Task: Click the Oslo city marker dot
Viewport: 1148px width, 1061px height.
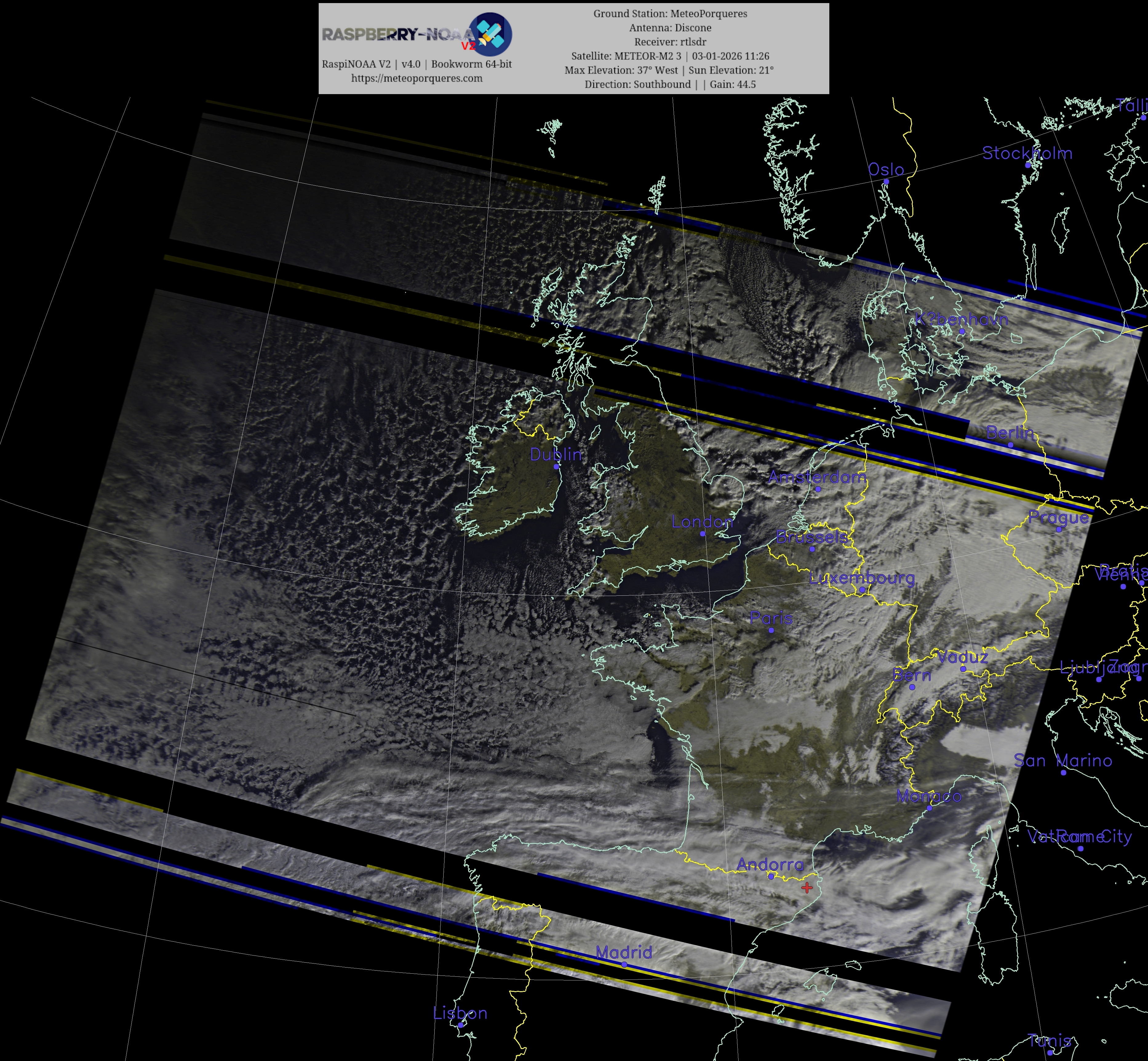Action: point(886,181)
